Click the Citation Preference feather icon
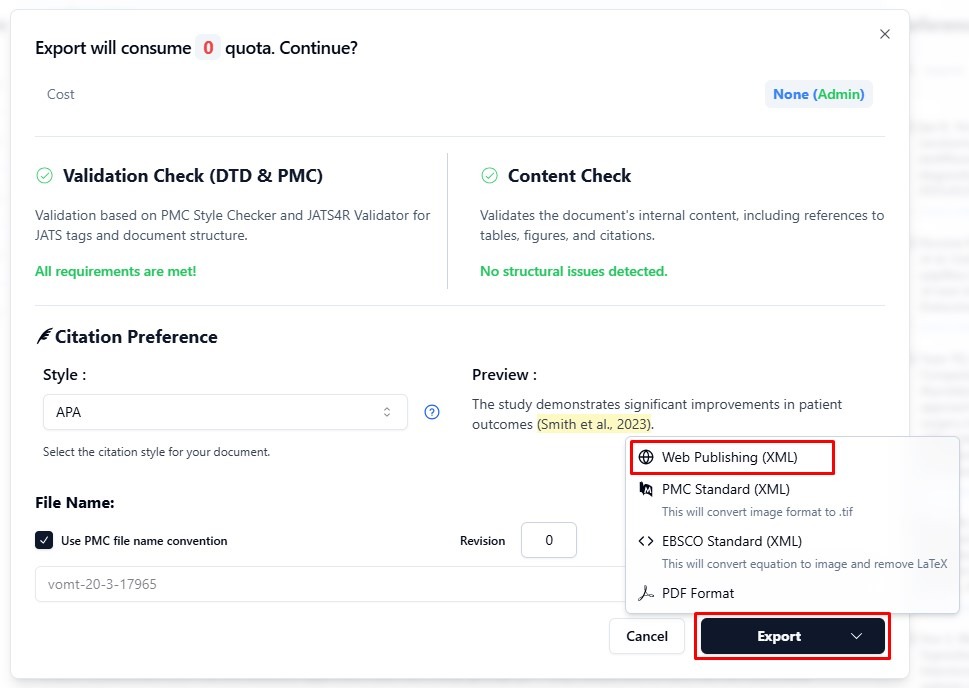The image size is (969, 688). pos(43,337)
